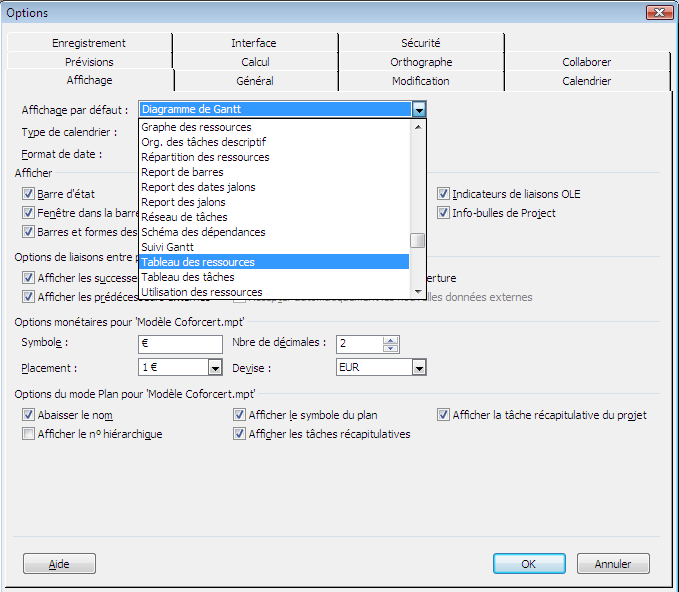
Task: Collapse the Affichage par défaut dropdown arrow
Action: (x=420, y=109)
